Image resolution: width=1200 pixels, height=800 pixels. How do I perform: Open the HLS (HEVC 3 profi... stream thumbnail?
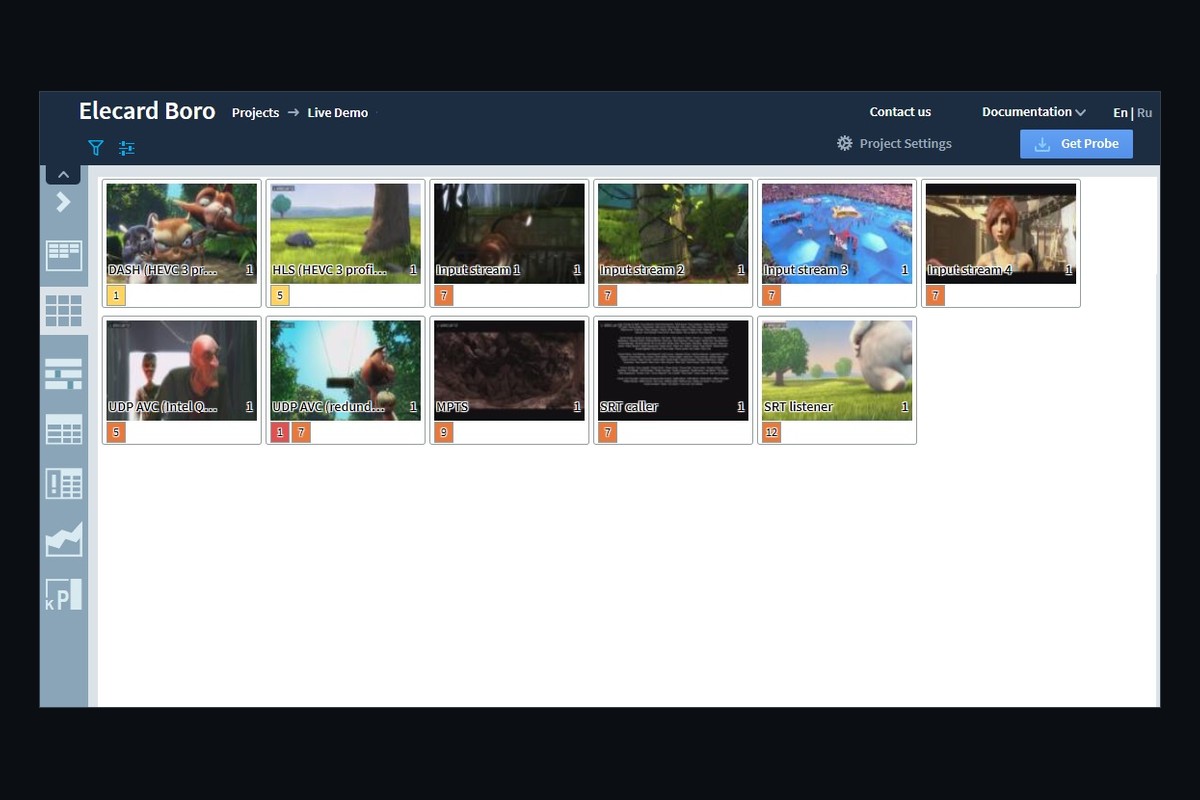pos(346,233)
